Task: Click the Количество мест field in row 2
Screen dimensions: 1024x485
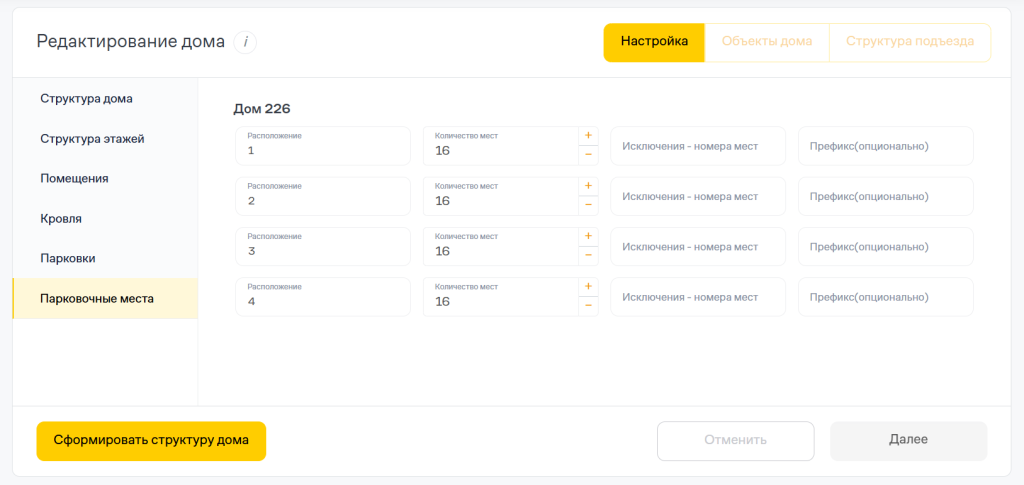Action: click(x=501, y=196)
